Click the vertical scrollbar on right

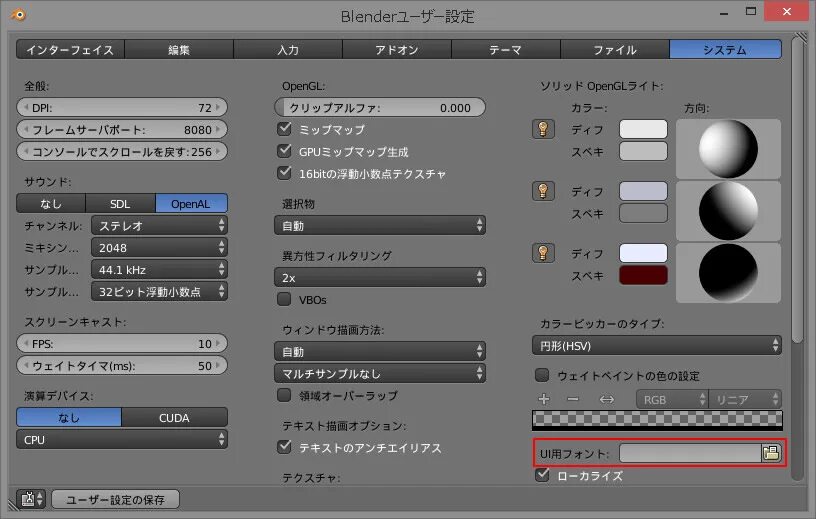(x=797, y=190)
